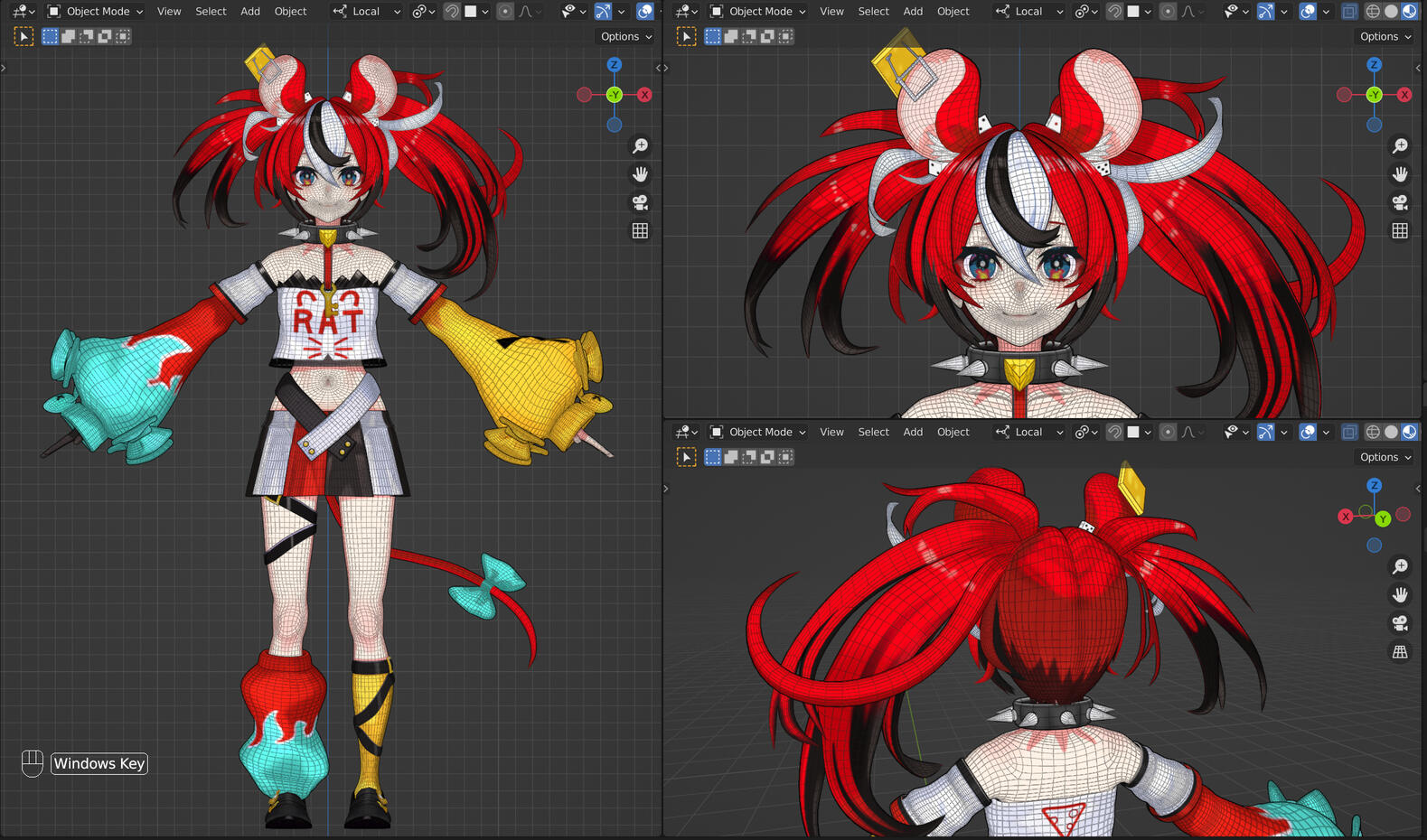Click the red X axis on left viewport gizmo

(644, 95)
